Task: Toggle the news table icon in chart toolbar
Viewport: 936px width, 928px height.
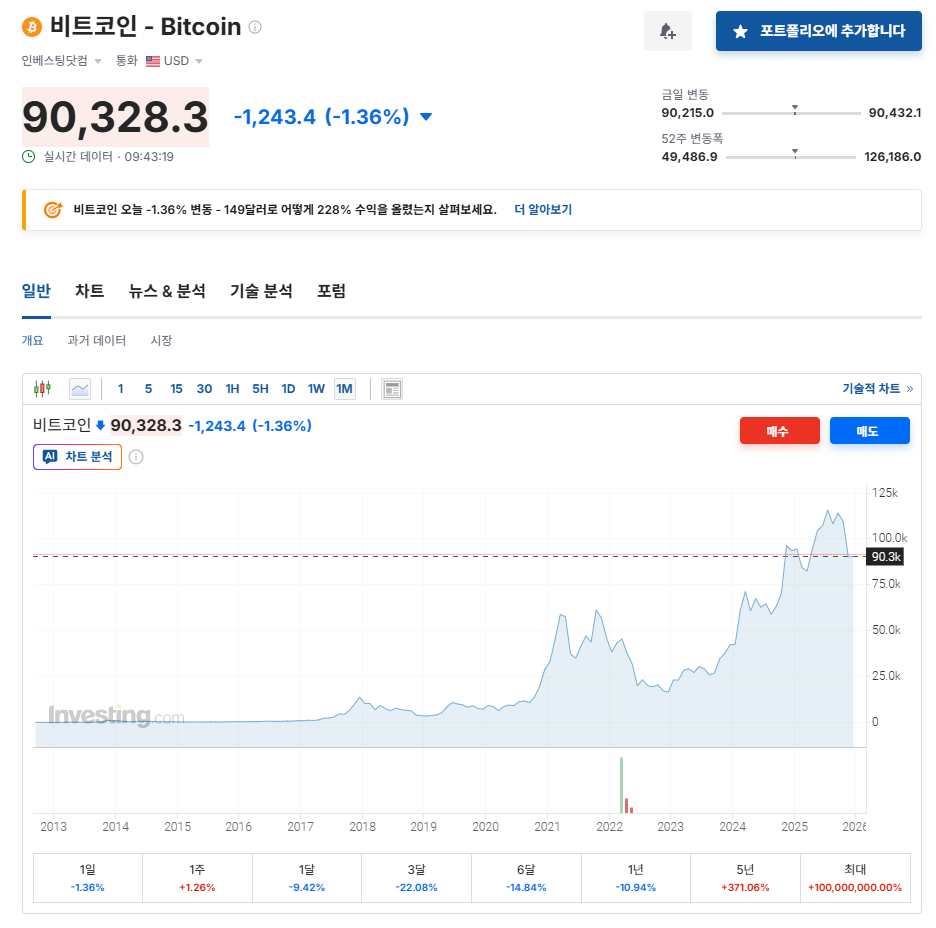Action: 392,389
